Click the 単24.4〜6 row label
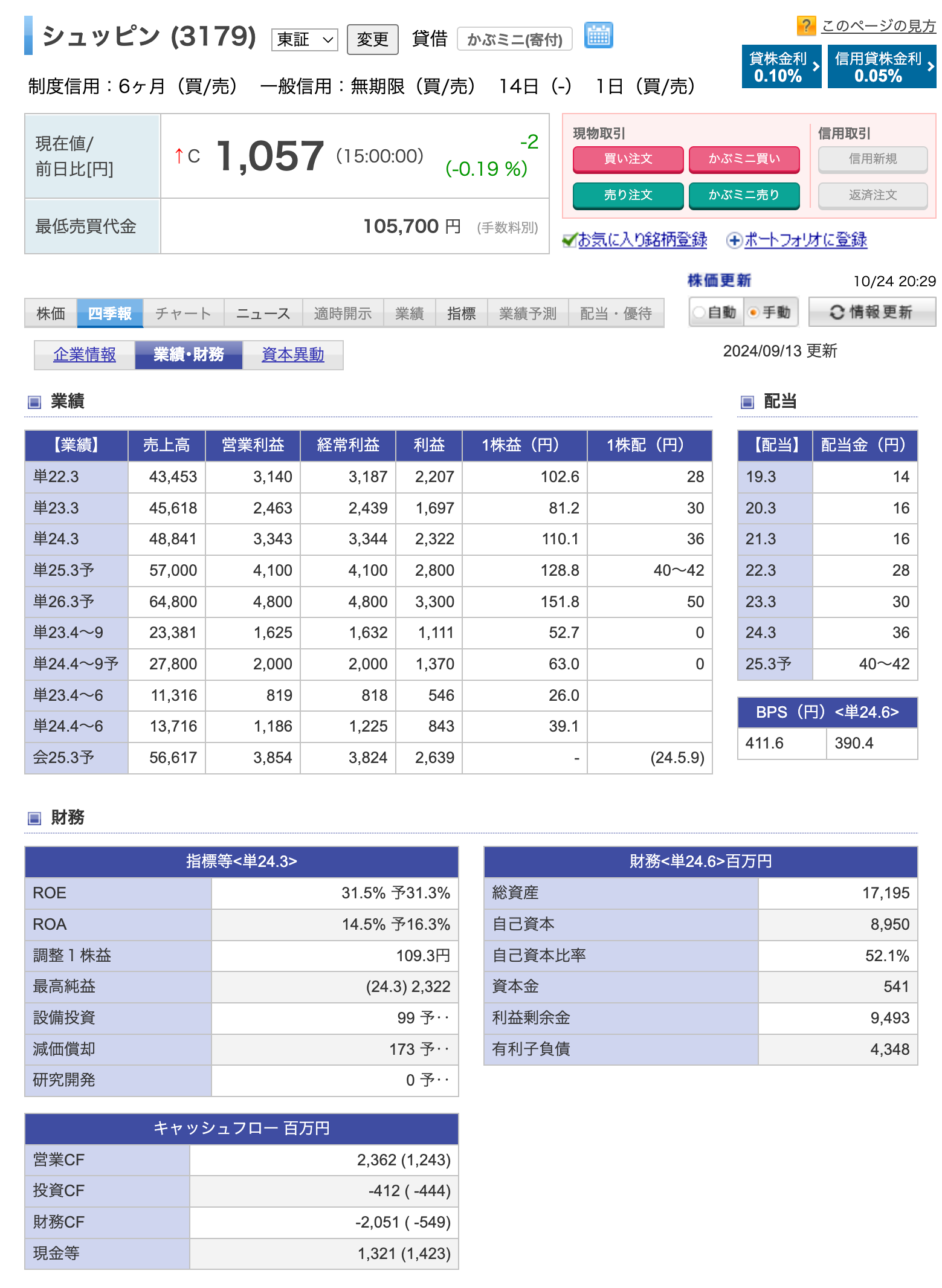942x1288 pixels. 77,726
